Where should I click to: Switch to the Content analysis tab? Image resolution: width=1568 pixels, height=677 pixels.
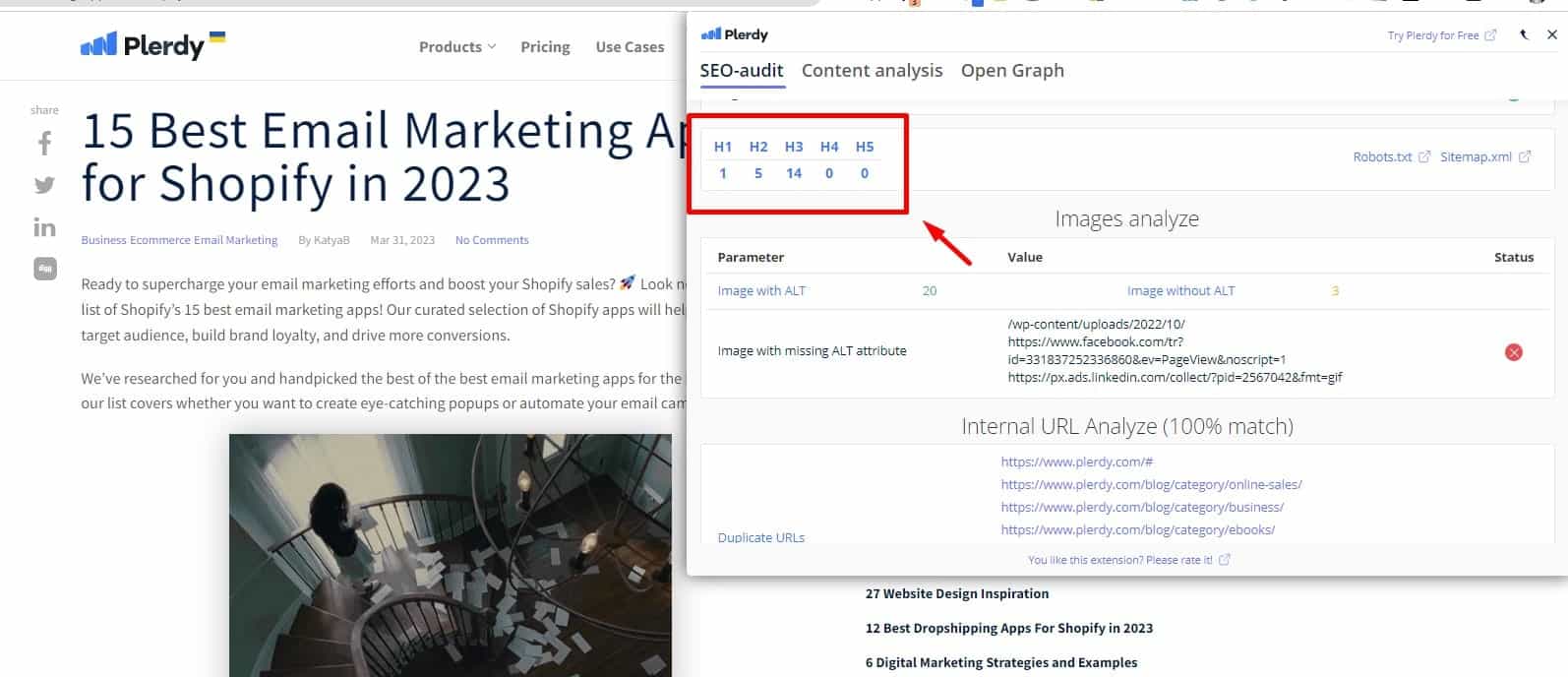(x=872, y=71)
